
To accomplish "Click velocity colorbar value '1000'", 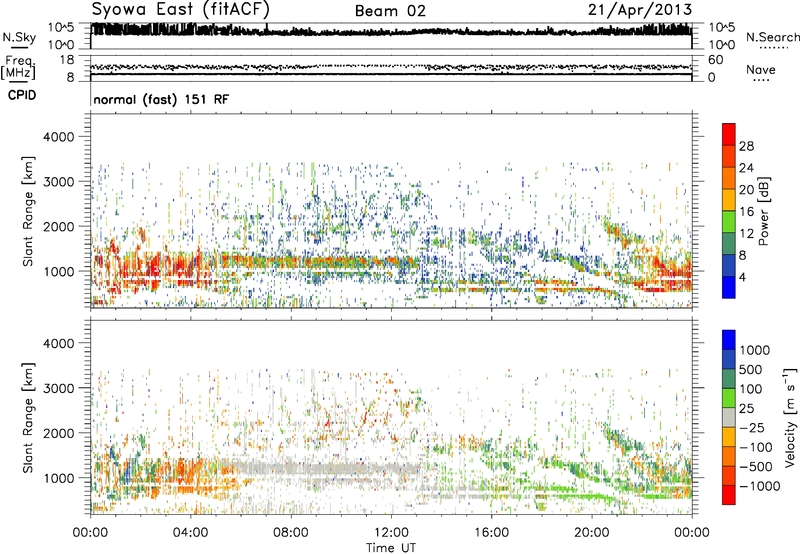I will click(755, 350).
